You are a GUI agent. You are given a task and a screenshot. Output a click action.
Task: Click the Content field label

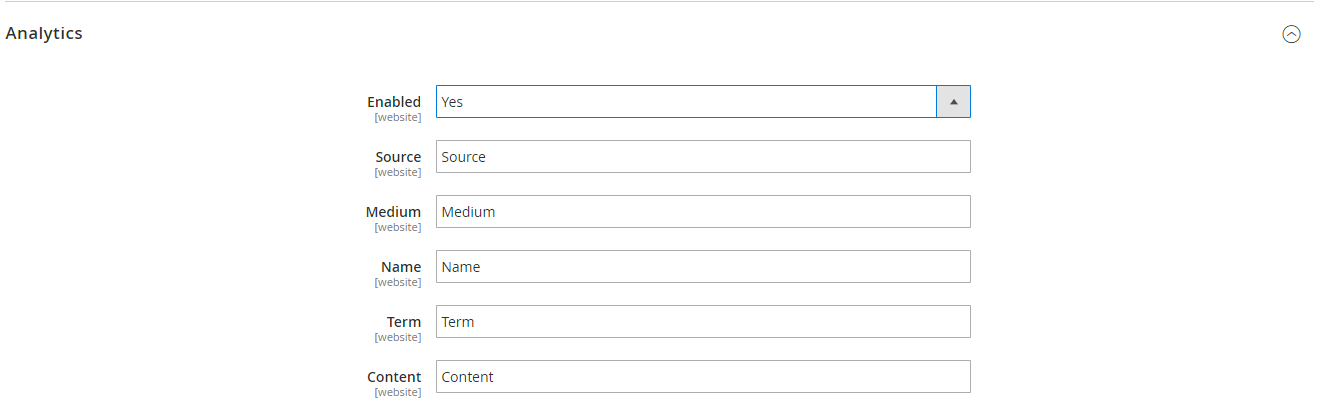[394, 377]
